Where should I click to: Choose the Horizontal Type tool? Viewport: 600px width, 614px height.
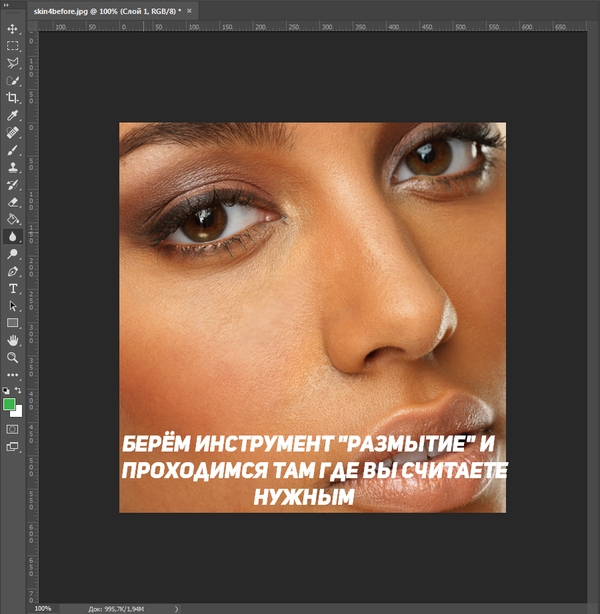click(x=13, y=288)
